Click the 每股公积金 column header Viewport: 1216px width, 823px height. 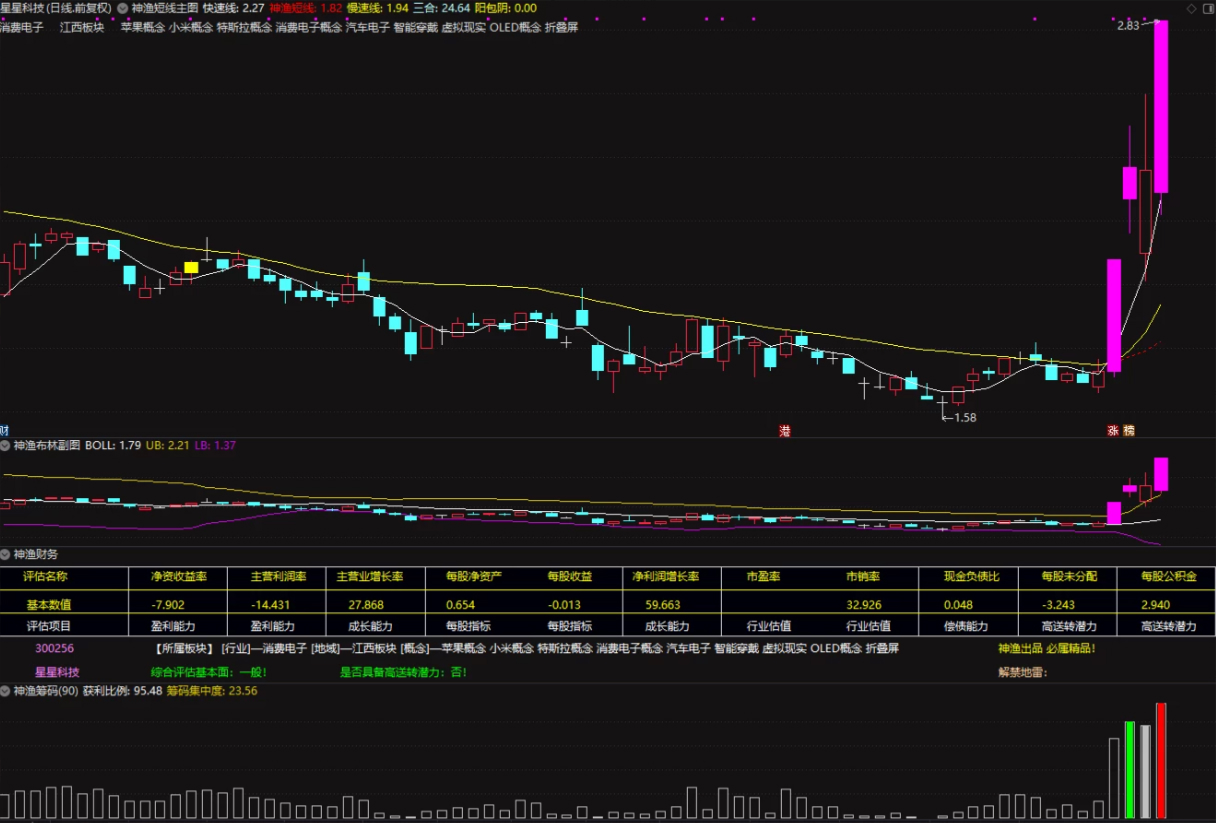(1167, 577)
